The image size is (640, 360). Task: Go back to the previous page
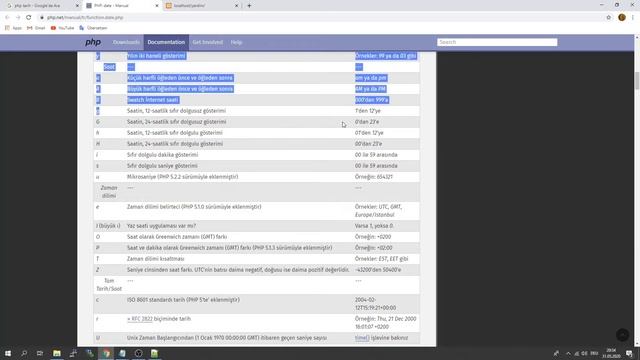click(7, 18)
